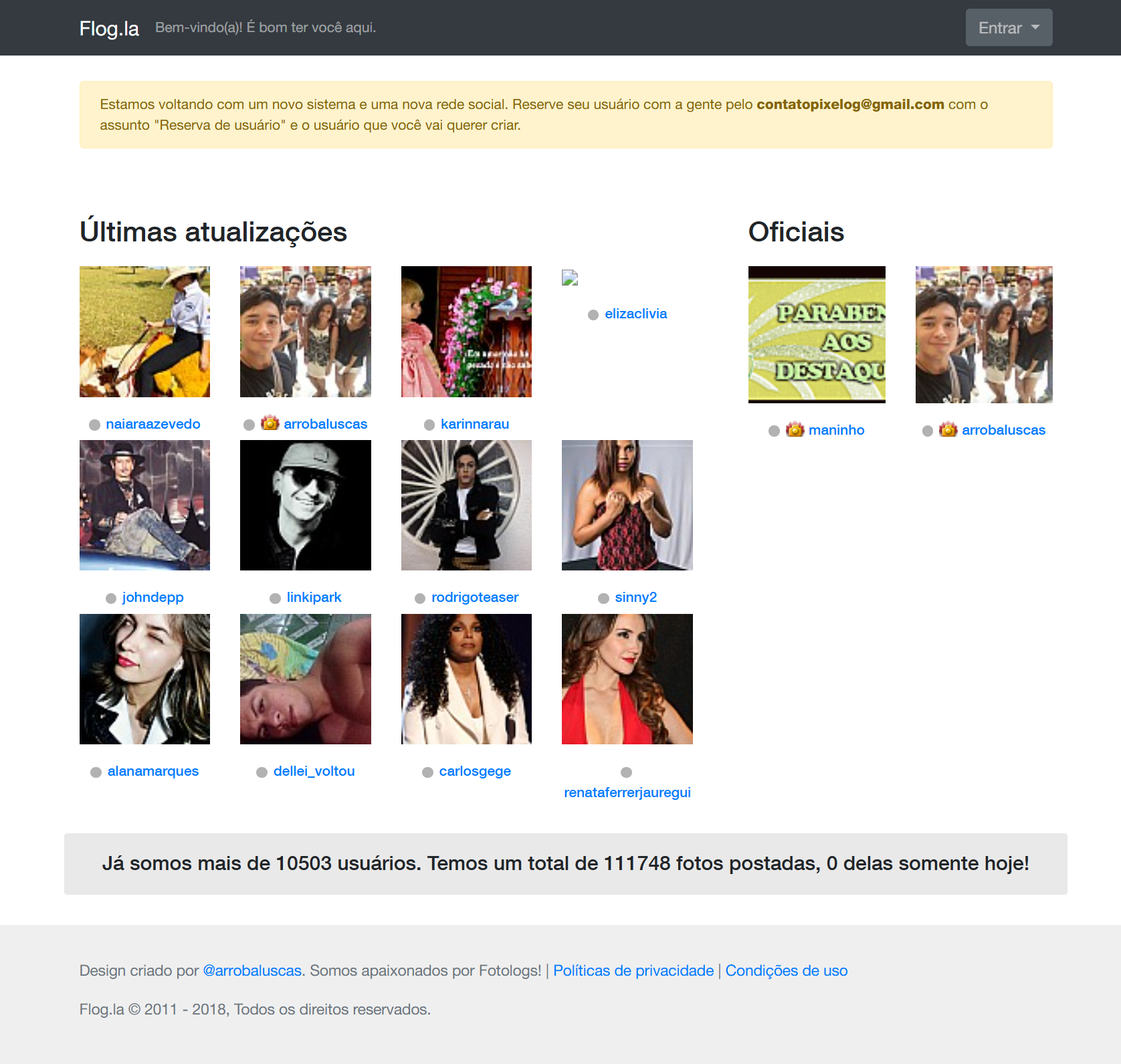The height and width of the screenshot is (1064, 1121).
Task: Open rodrigoteaser's photo thumbnail
Action: [x=466, y=505]
